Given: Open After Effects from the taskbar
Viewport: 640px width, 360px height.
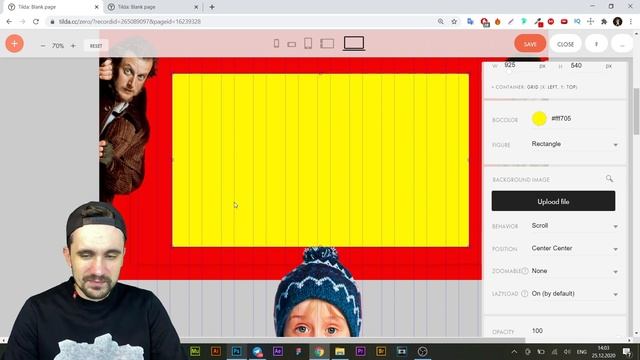Looking at the screenshot, I should (x=278, y=351).
